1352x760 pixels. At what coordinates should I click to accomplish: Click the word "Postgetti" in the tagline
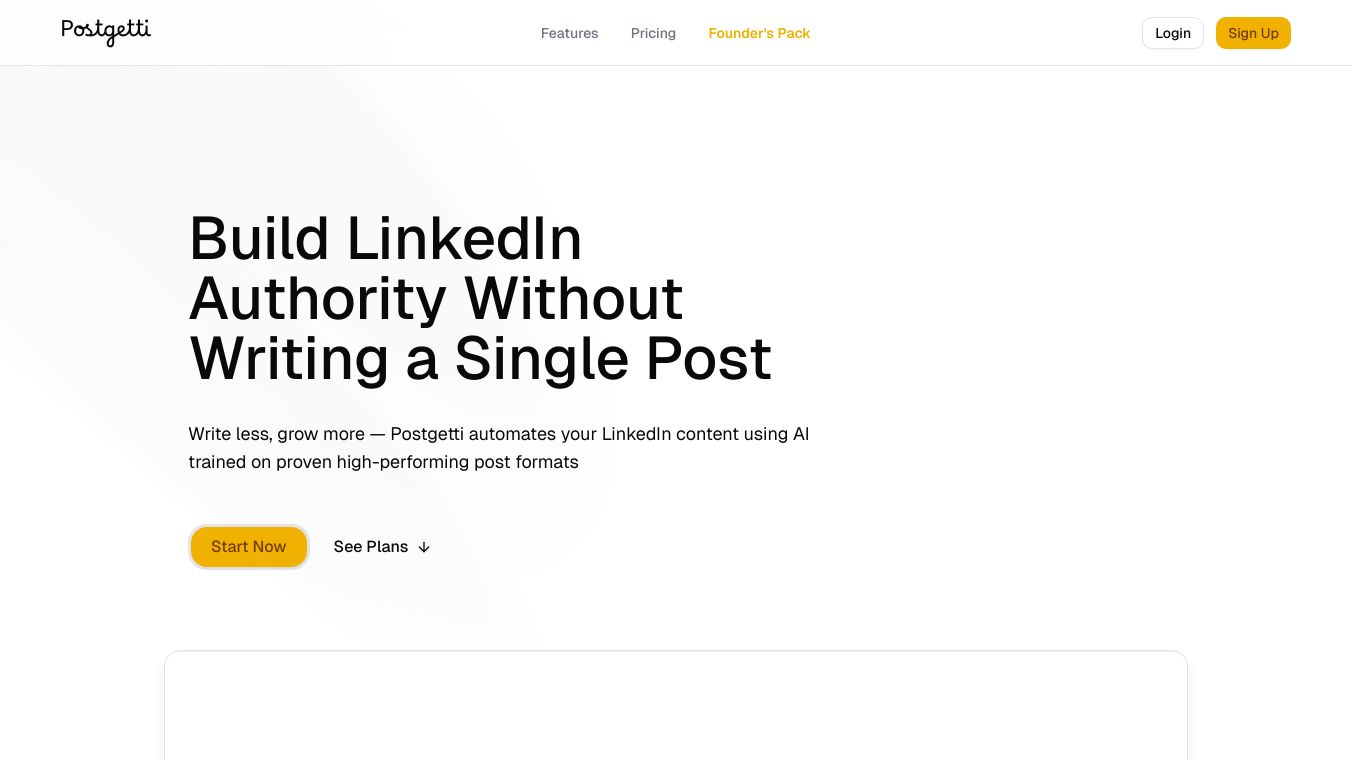[x=427, y=434]
